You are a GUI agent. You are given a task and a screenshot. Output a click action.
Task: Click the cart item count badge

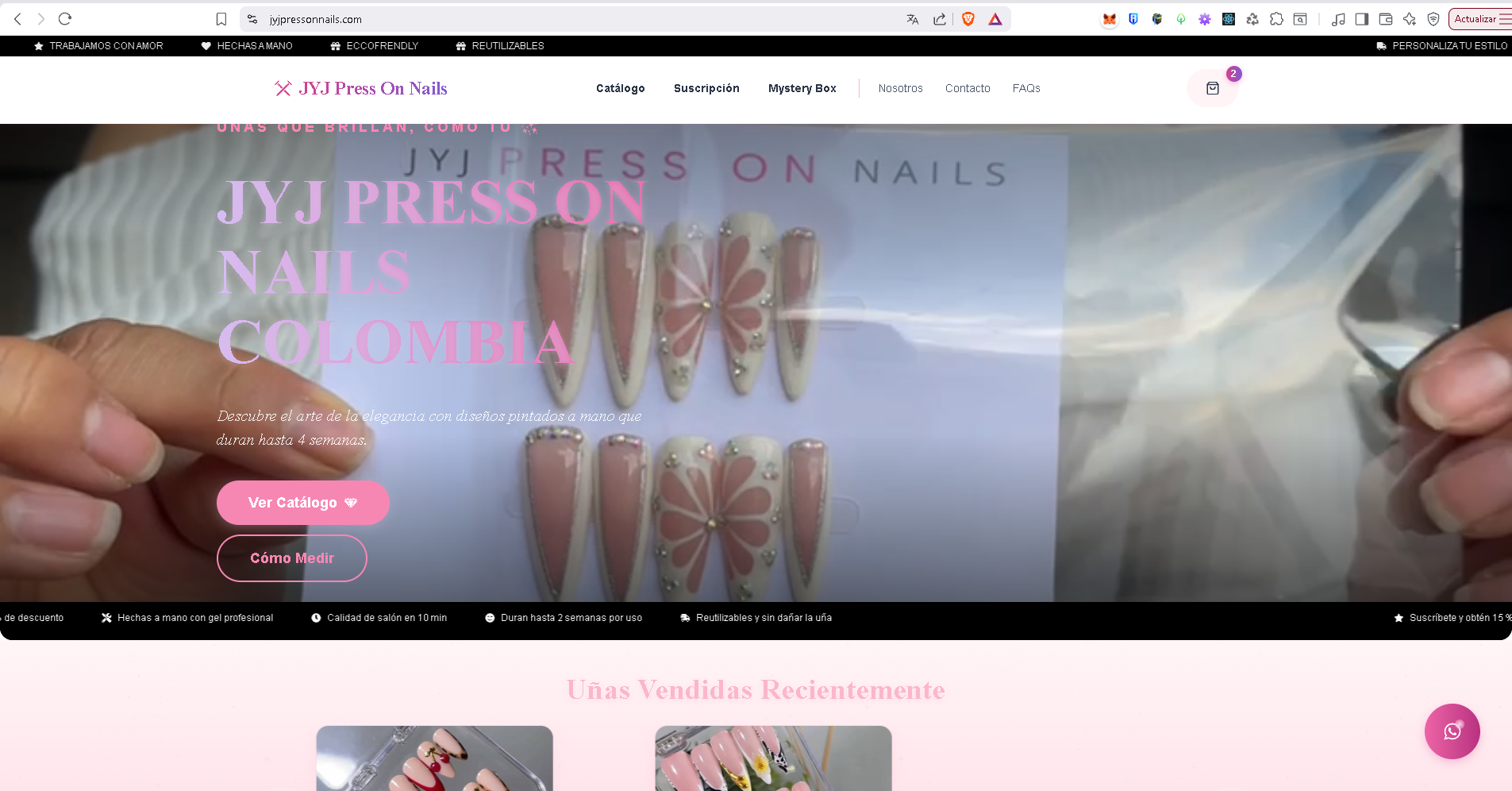click(1233, 74)
